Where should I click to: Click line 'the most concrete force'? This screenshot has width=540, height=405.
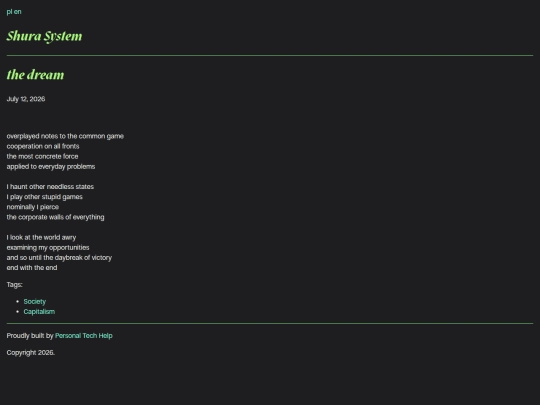pos(42,156)
